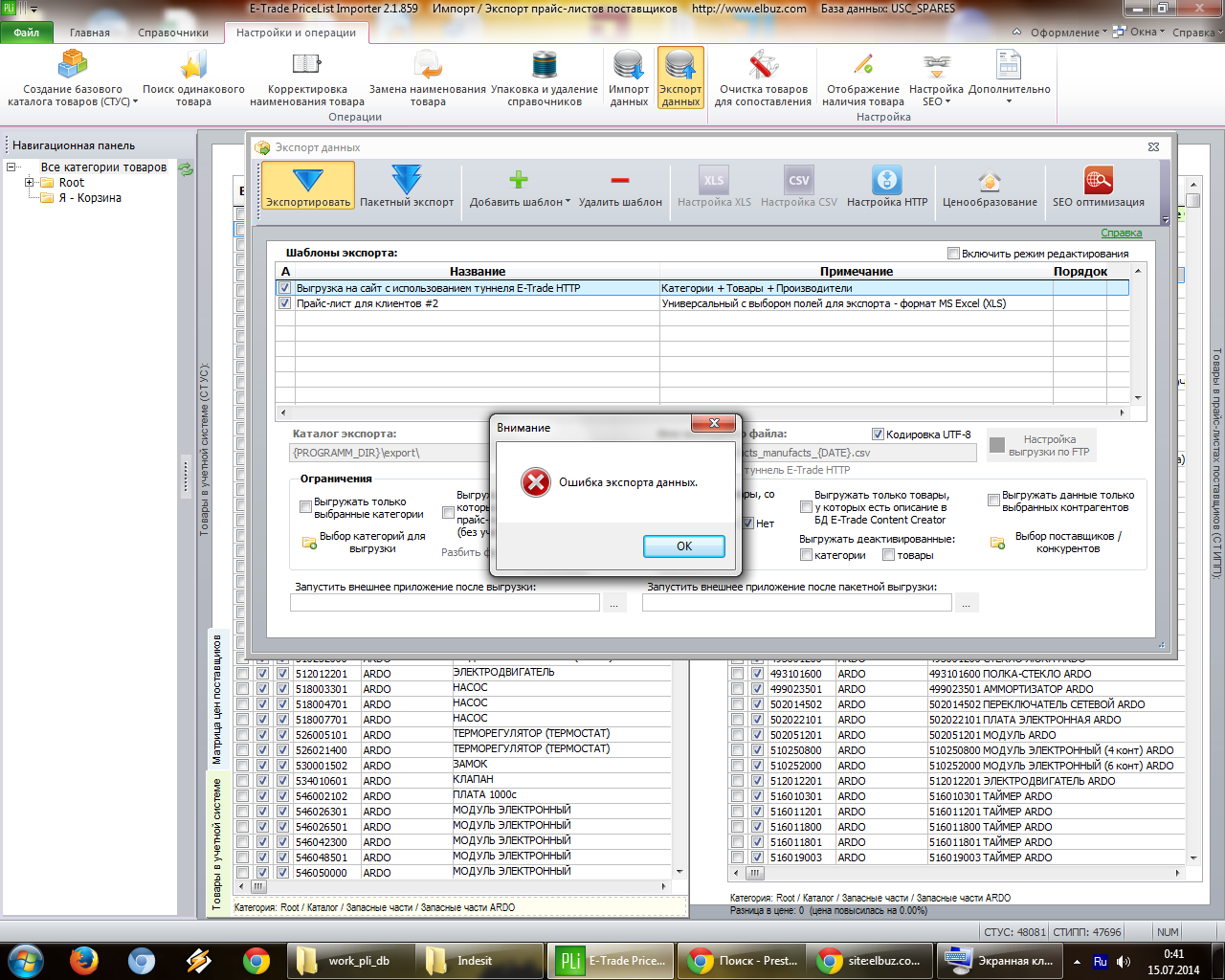Toggle Кодировка UTF-8 checkbox
The width and height of the screenshot is (1225, 980).
point(878,434)
